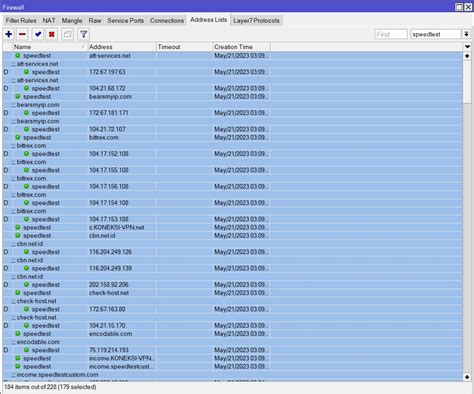
Task: Select row with address 202.158.92.206
Action: click(x=232, y=285)
